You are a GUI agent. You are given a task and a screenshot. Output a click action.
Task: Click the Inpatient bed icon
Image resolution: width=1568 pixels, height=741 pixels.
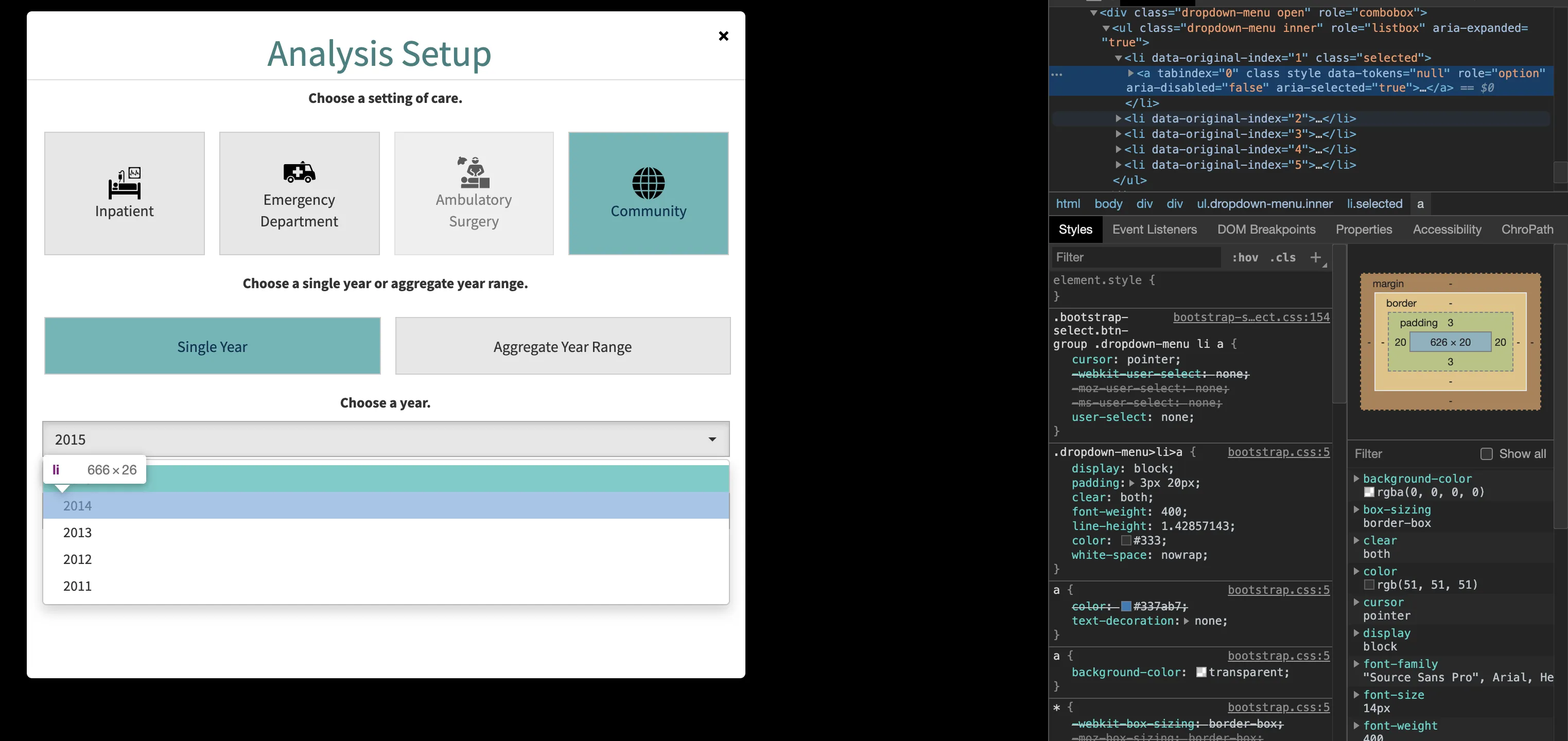click(x=125, y=184)
